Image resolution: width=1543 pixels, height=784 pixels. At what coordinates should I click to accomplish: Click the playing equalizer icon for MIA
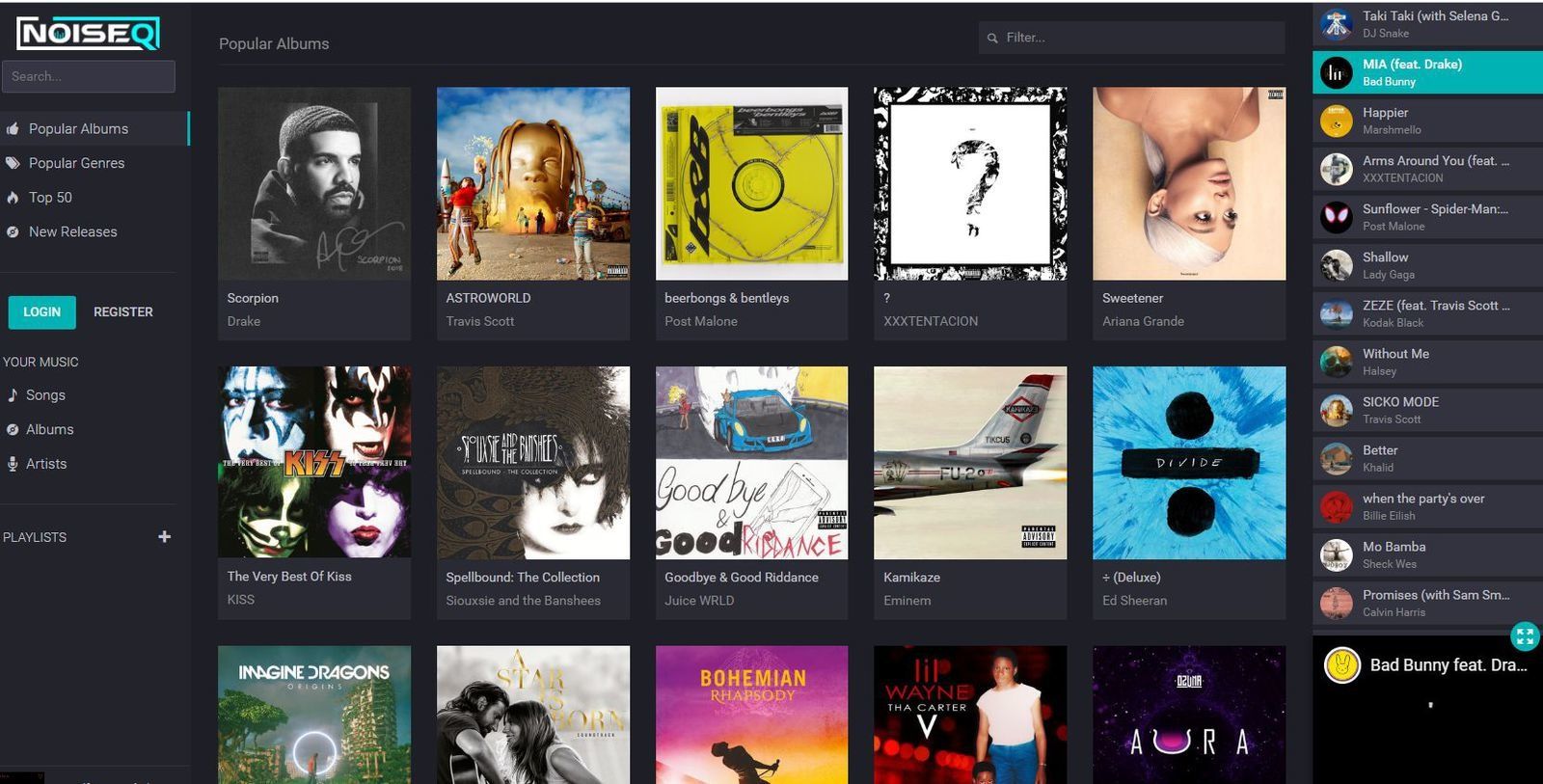click(x=1336, y=72)
